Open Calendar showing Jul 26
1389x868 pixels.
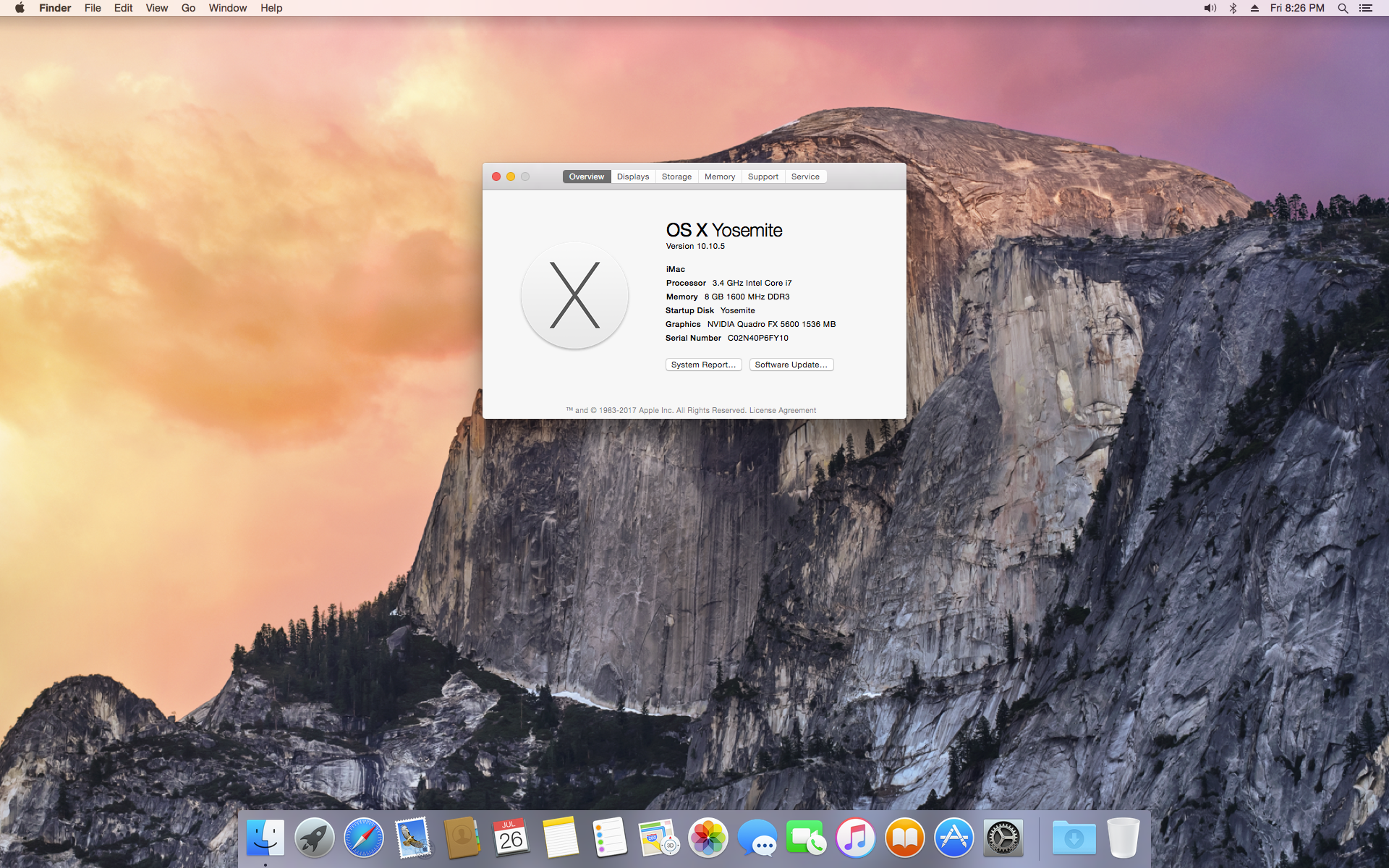511,838
